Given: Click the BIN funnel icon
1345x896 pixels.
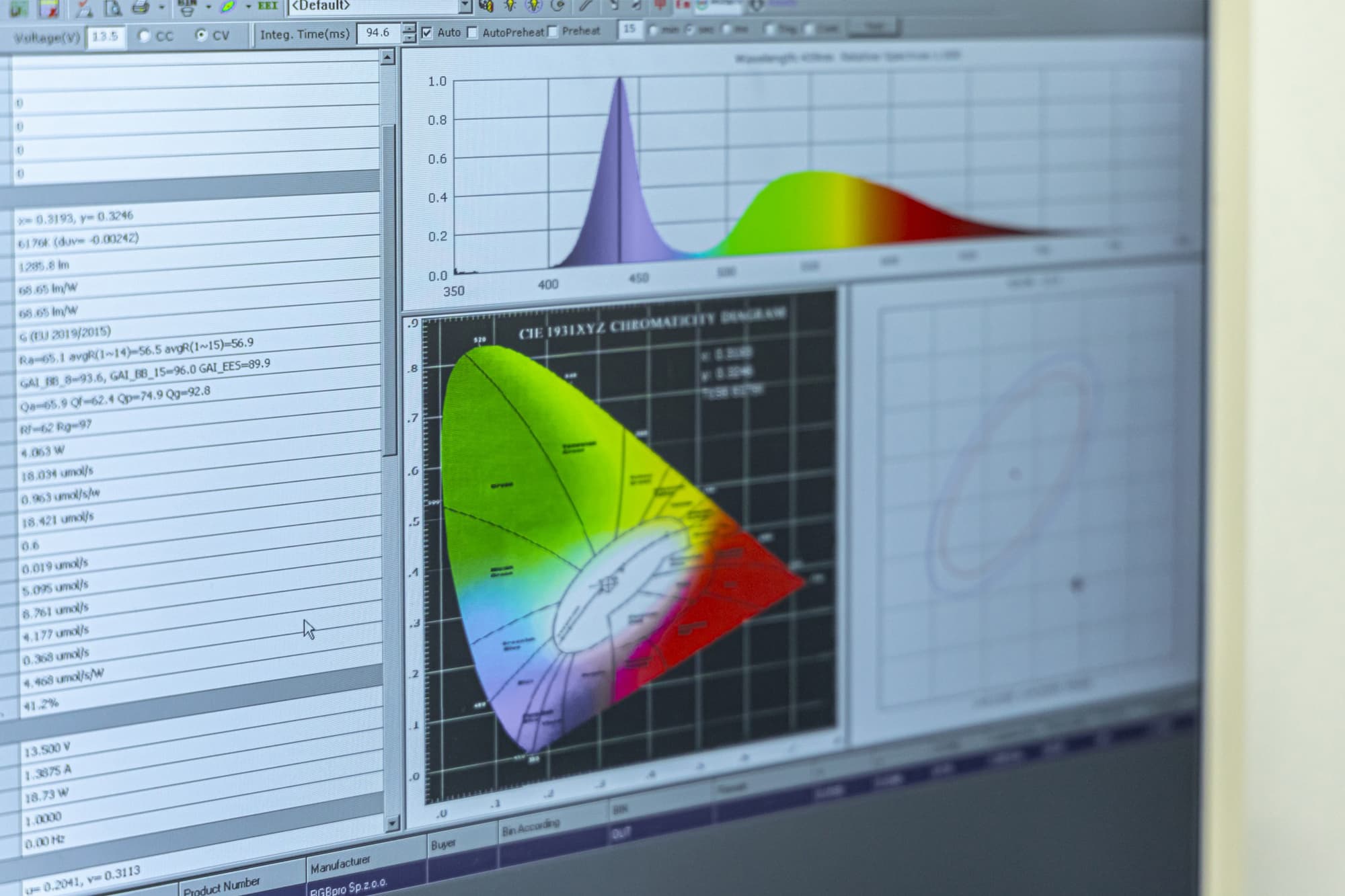Looking at the screenshot, I should (x=187, y=7).
